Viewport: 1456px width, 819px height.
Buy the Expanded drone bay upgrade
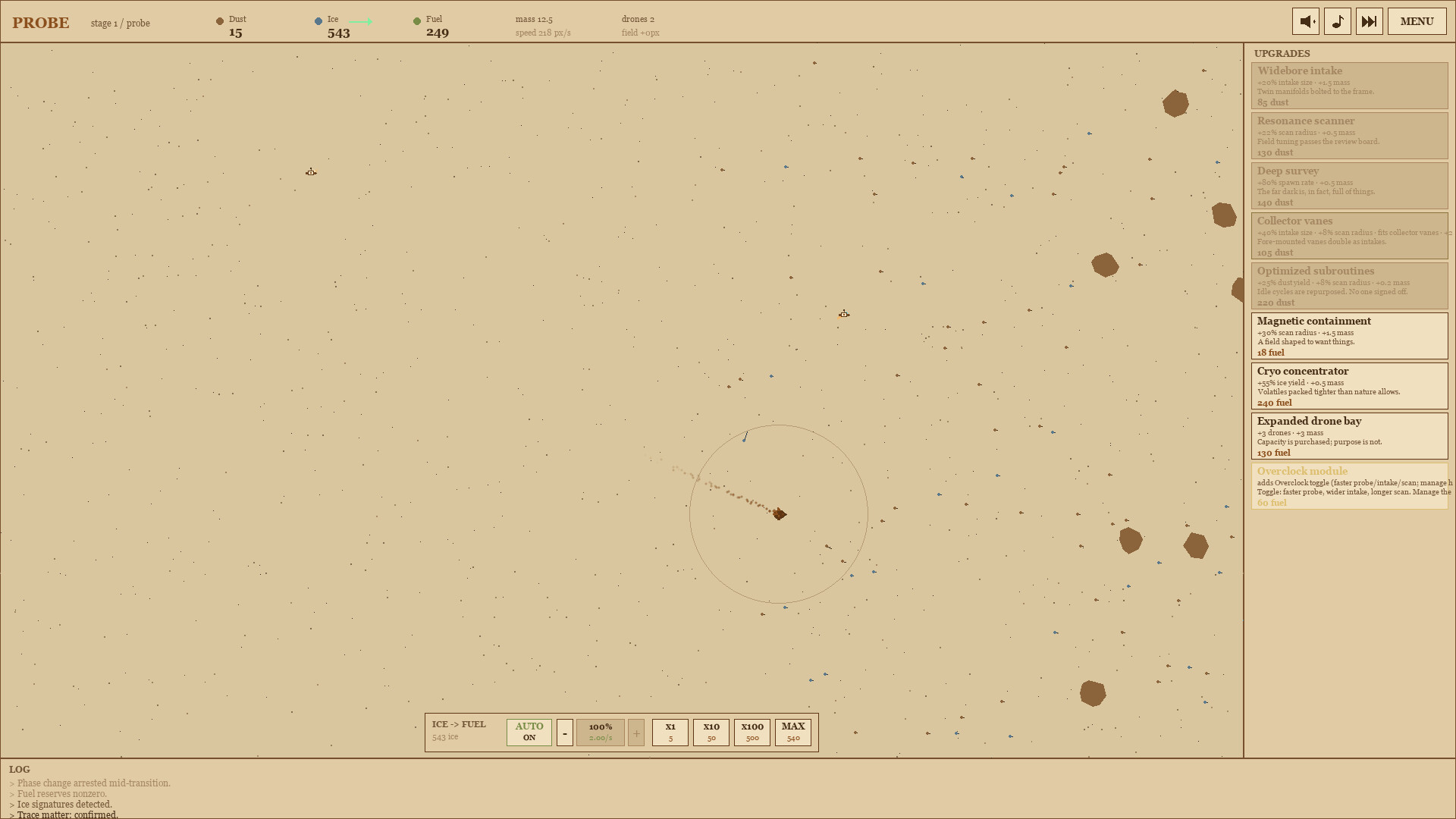[1349, 436]
